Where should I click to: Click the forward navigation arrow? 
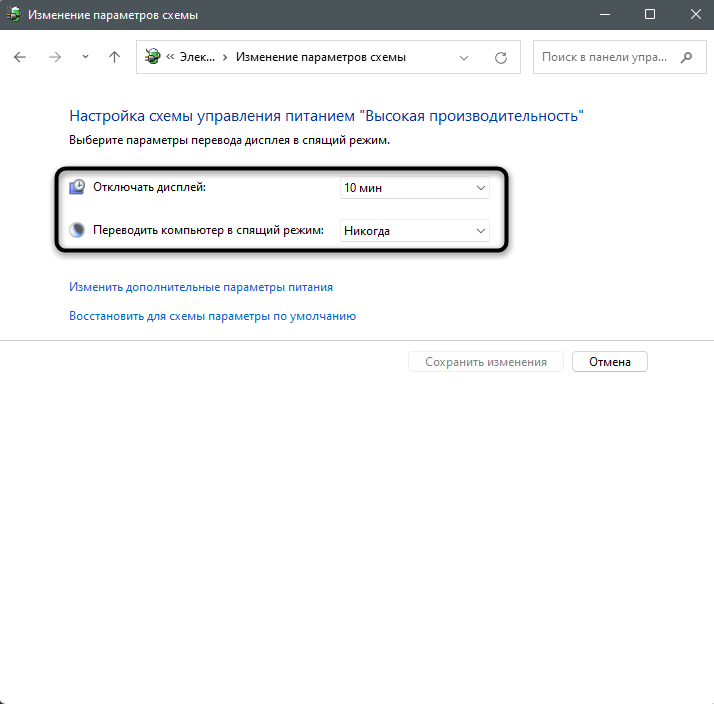(x=55, y=57)
